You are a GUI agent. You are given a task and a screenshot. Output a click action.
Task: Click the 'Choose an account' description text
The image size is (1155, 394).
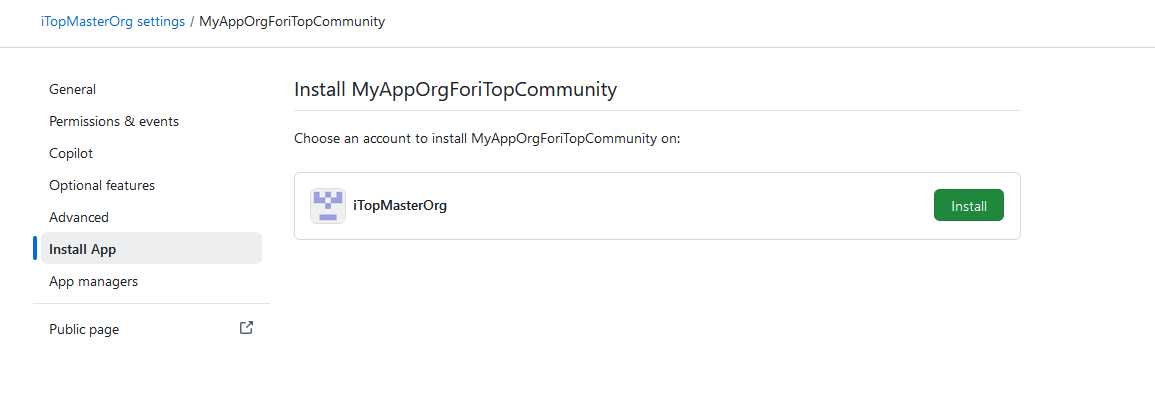tap(487, 138)
